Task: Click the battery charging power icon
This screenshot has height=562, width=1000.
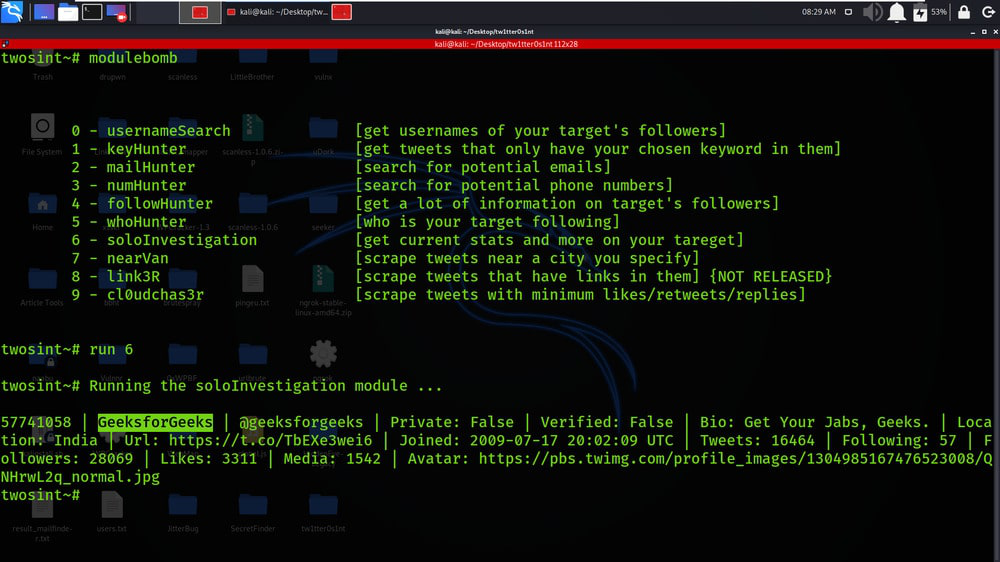Action: [x=920, y=12]
